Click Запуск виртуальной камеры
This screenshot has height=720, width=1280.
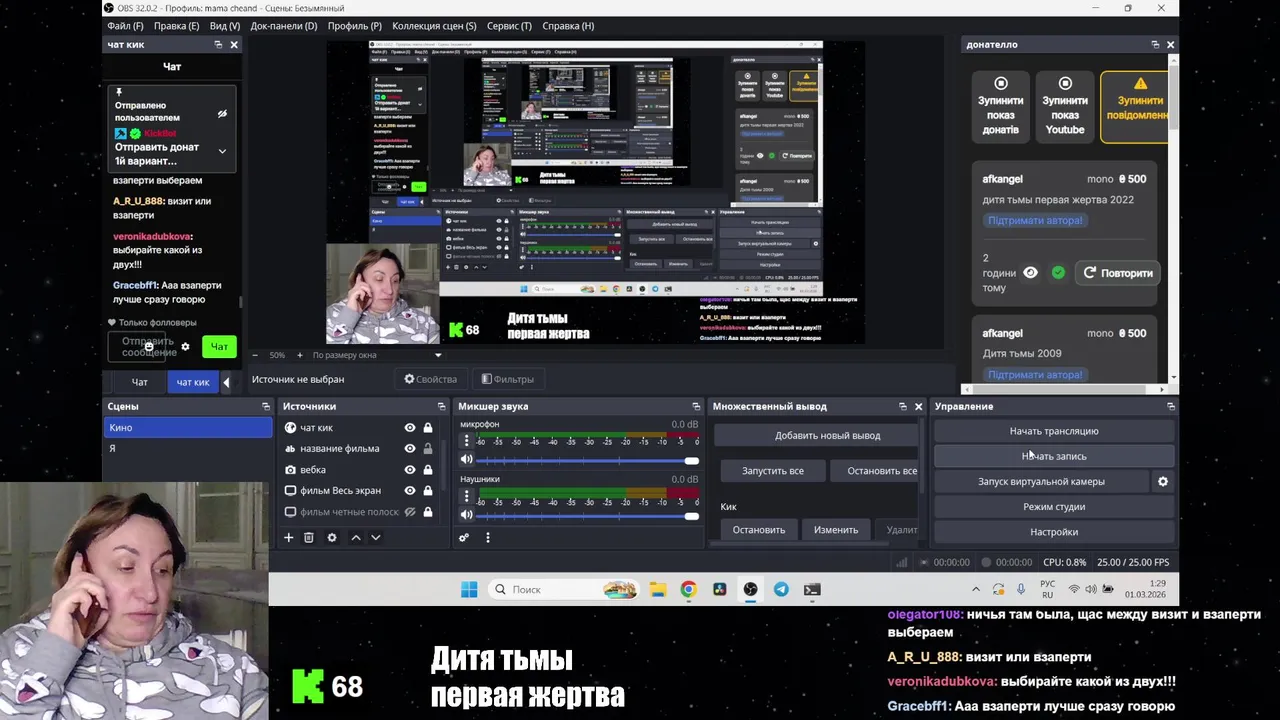click(1041, 481)
